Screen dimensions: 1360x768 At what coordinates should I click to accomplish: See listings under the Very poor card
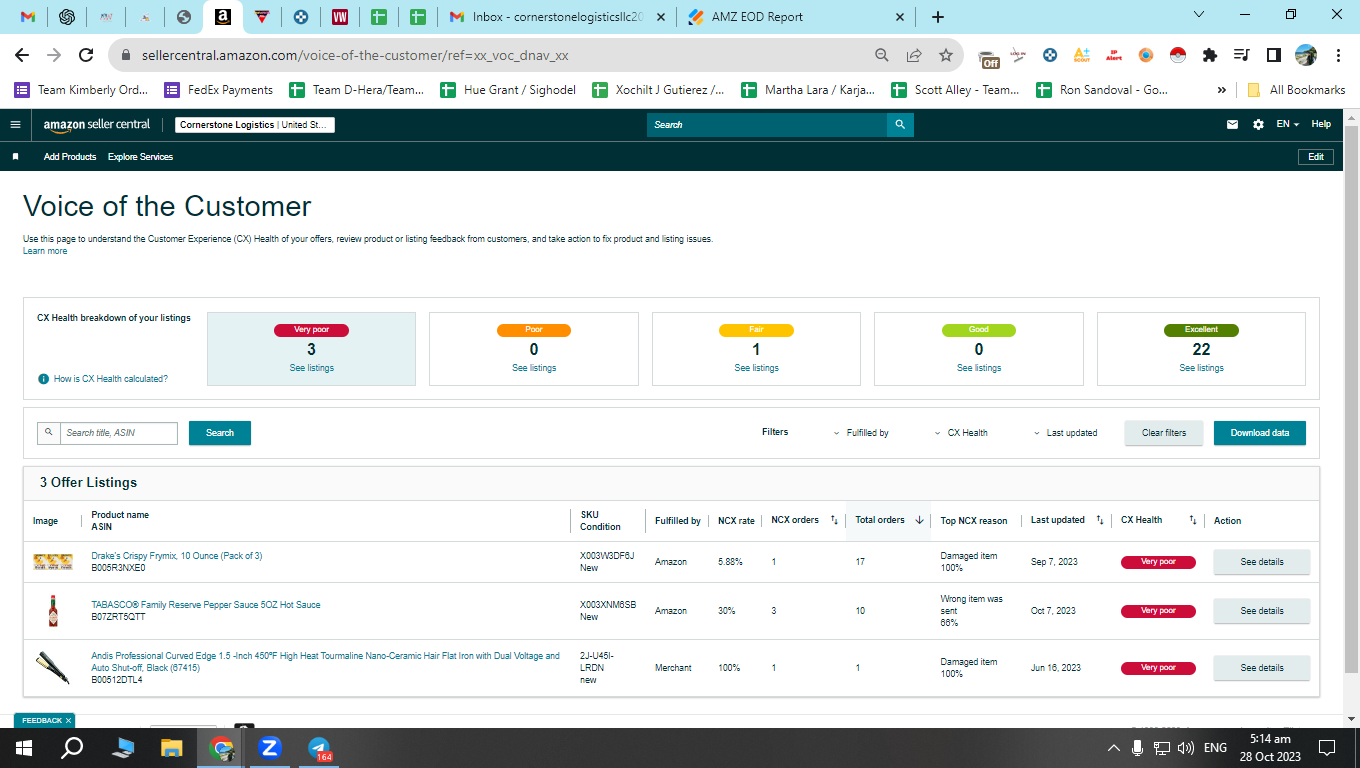[x=311, y=368]
